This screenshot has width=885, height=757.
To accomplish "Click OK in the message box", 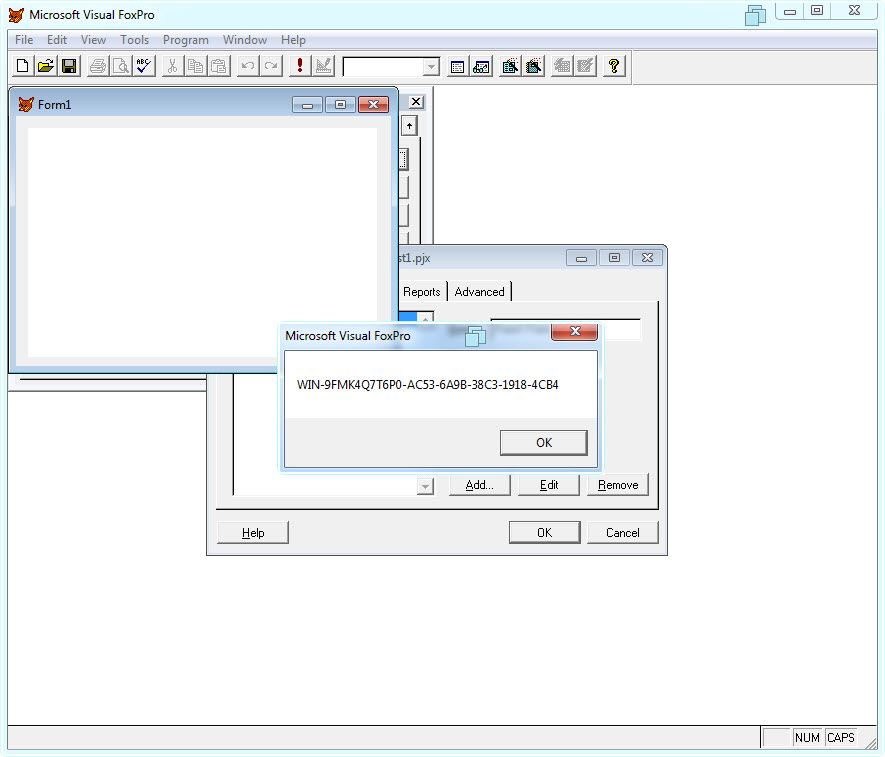I will [x=544, y=443].
